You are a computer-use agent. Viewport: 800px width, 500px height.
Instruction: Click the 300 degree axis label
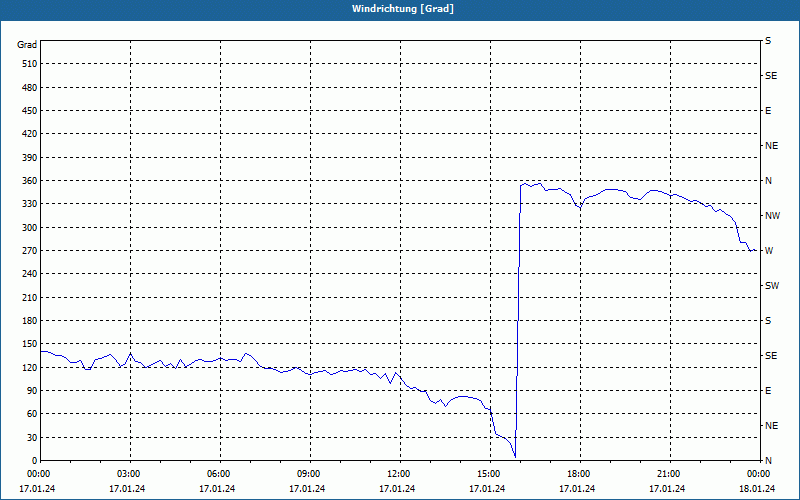[30, 228]
